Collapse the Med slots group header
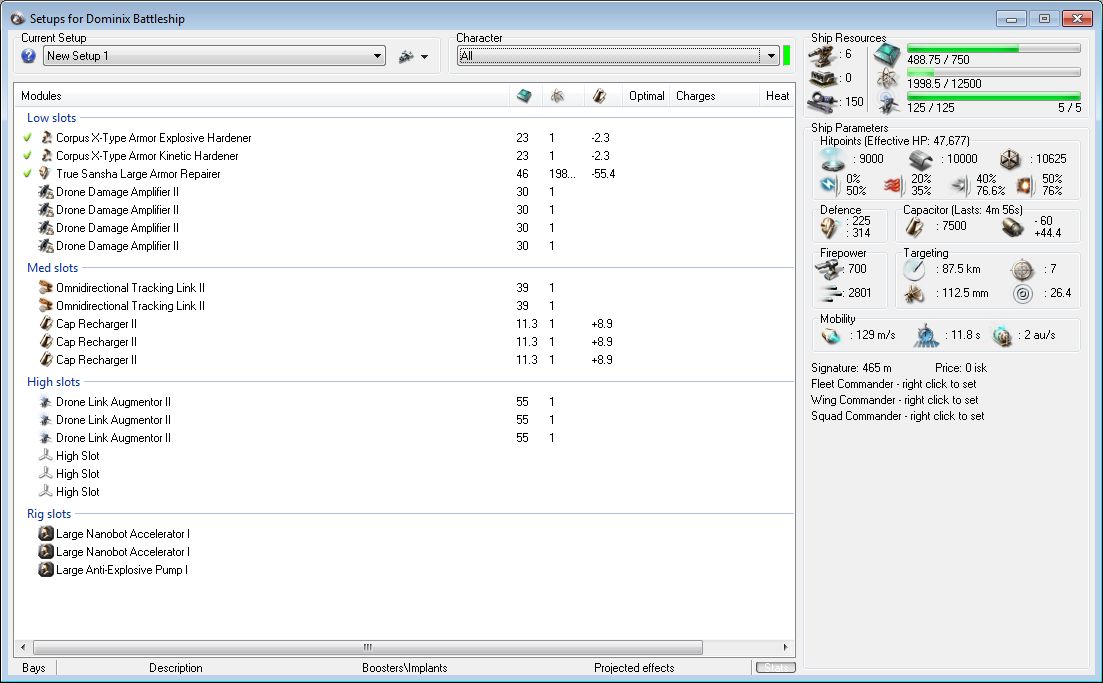 53,267
